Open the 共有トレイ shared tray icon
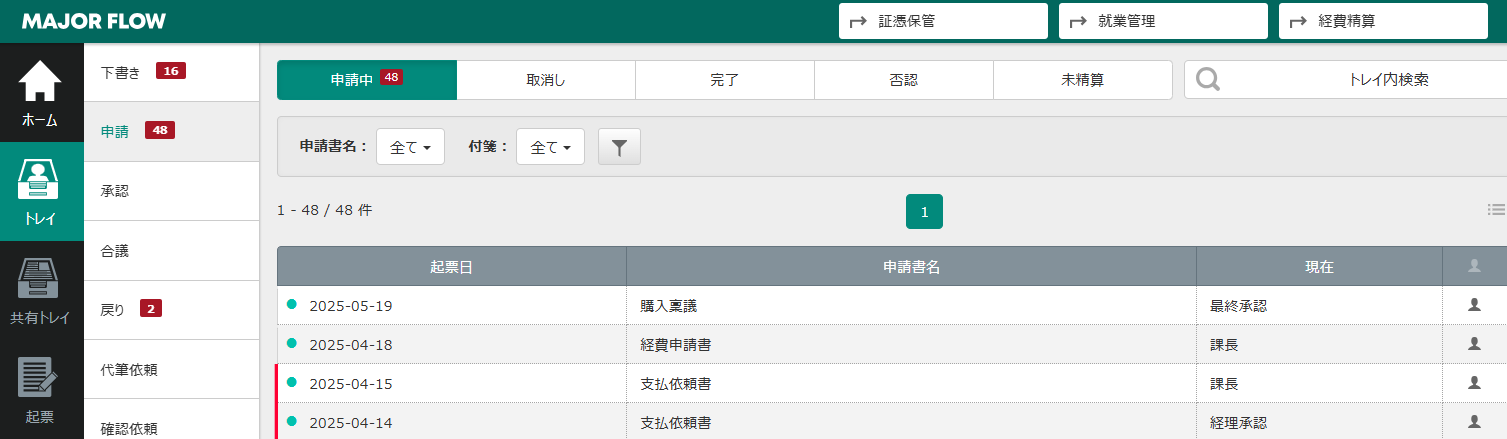This screenshot has width=1507, height=439. pos(41,290)
